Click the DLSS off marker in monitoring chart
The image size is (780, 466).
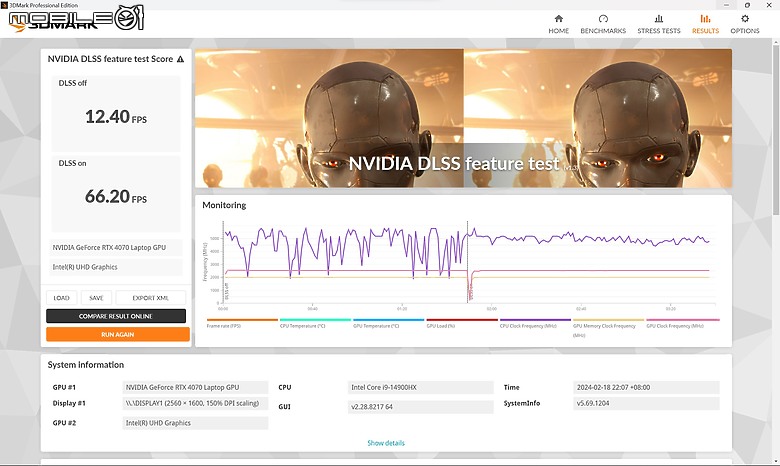coord(226,291)
